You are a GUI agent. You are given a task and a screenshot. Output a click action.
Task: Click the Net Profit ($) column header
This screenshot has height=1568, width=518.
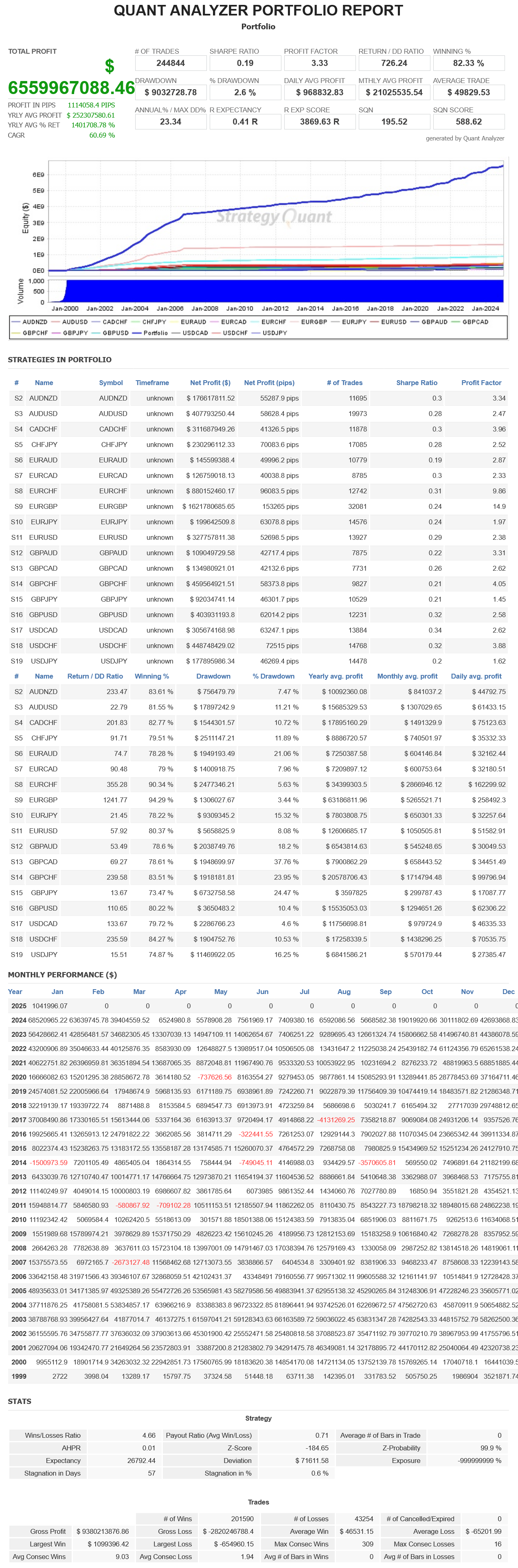(210, 383)
